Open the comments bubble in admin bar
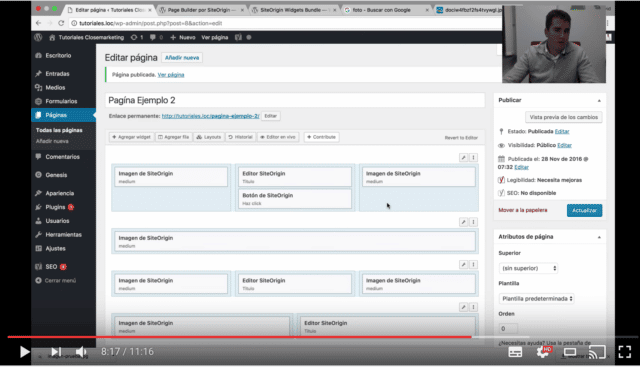The height and width of the screenshot is (367, 640). [x=156, y=37]
